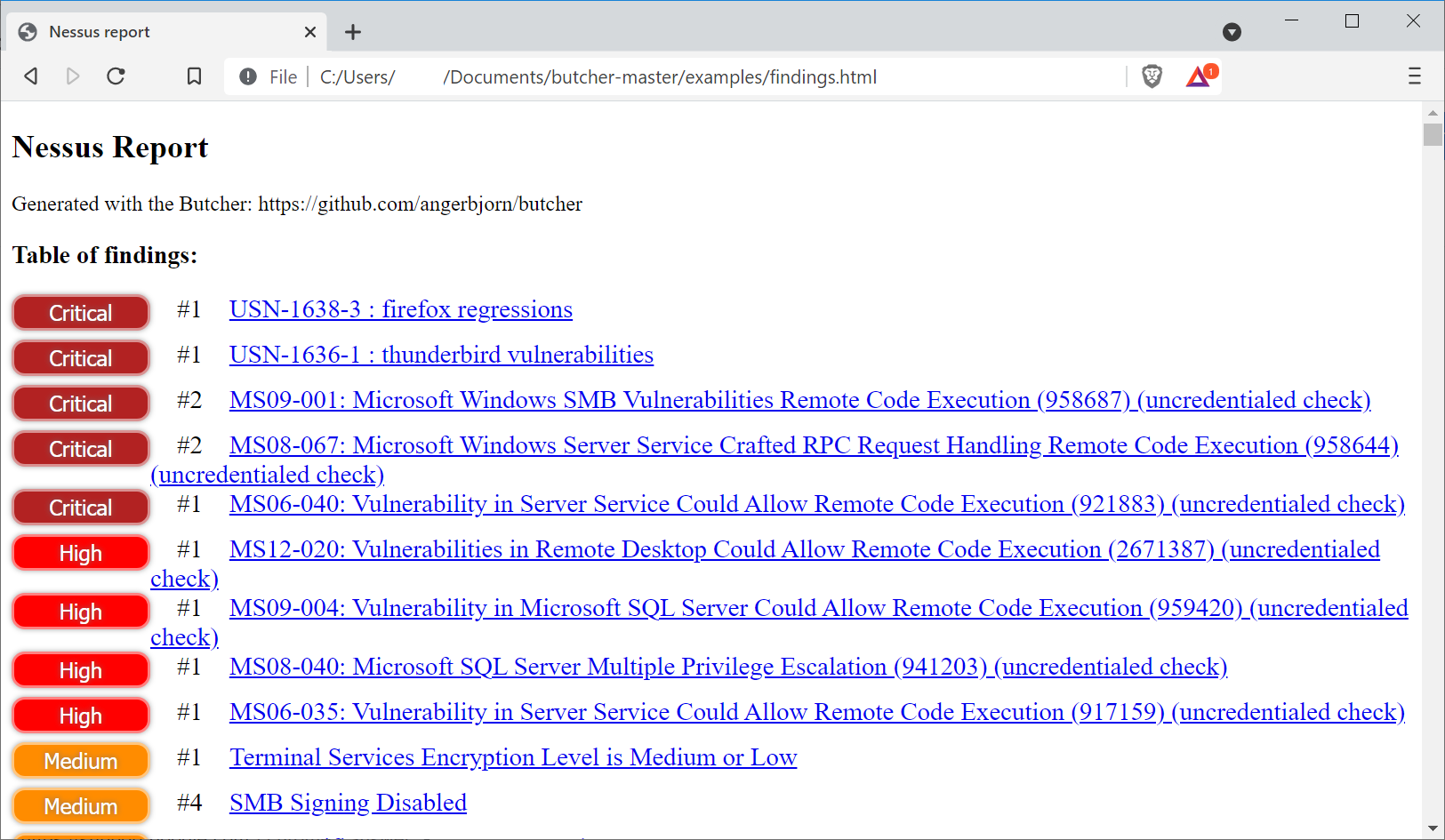The image size is (1445, 840).
Task: Close the Nessus report tab
Action: [x=310, y=32]
